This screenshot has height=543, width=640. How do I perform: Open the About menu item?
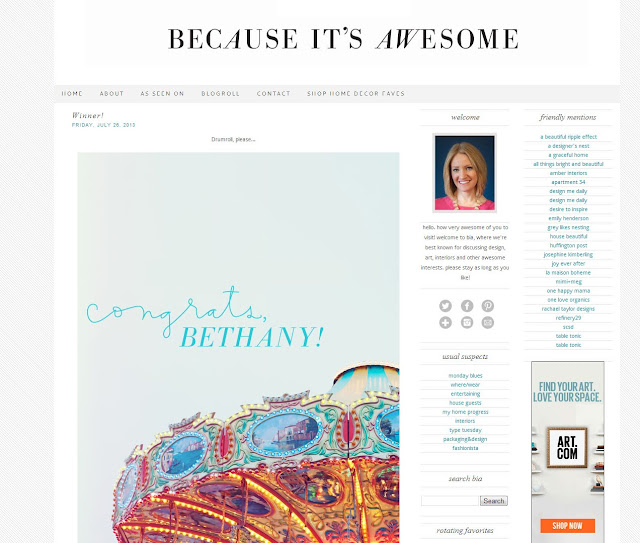coord(112,93)
